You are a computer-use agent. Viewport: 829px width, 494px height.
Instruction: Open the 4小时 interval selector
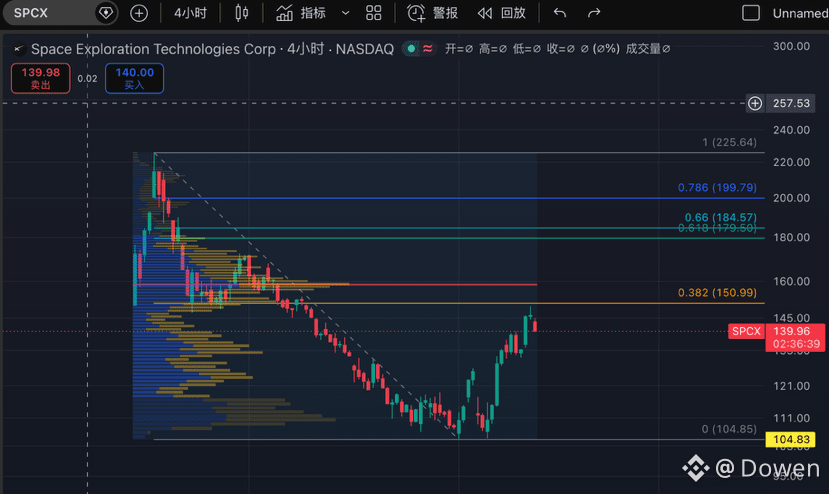point(190,13)
